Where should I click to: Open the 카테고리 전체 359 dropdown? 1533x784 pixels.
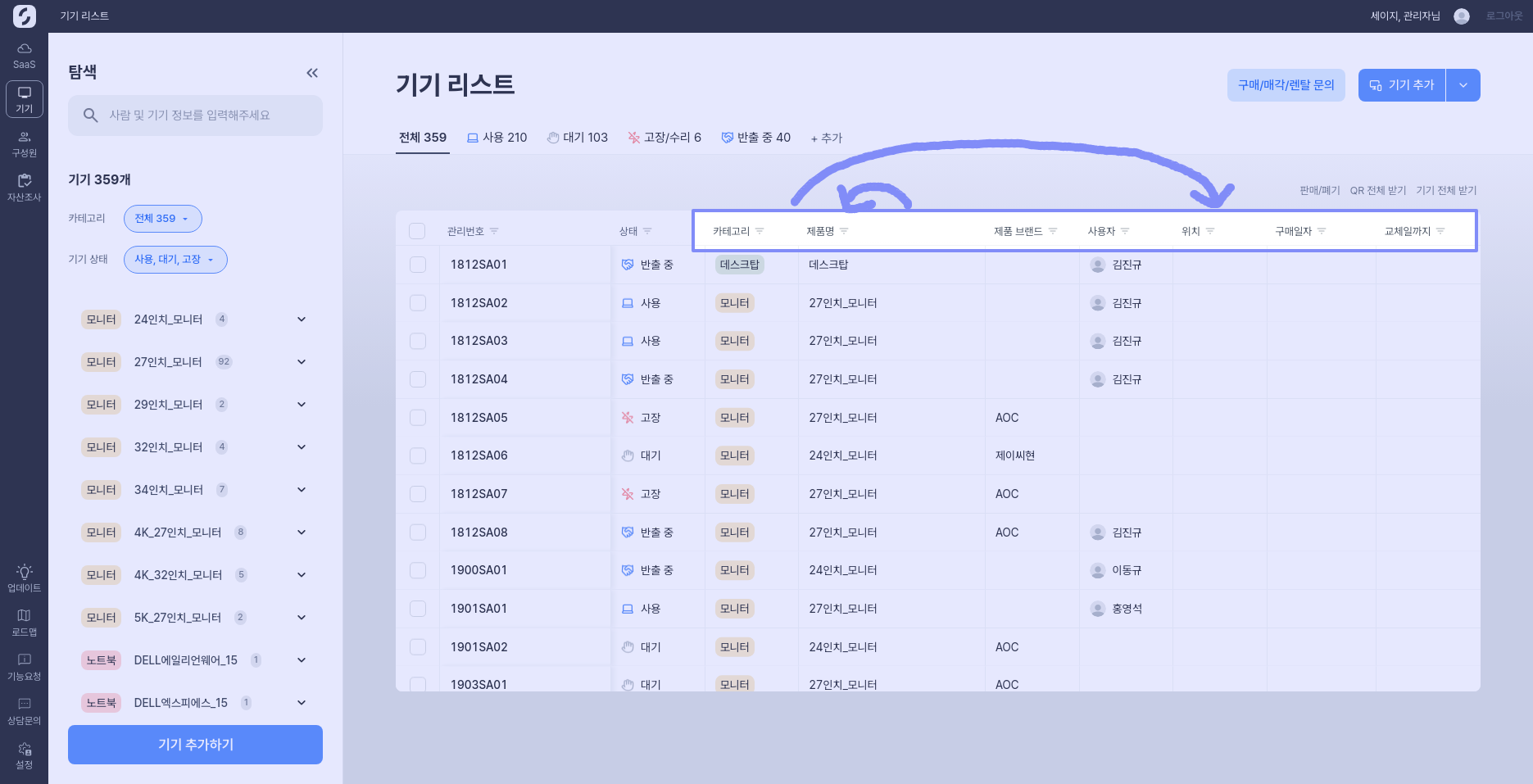(162, 219)
